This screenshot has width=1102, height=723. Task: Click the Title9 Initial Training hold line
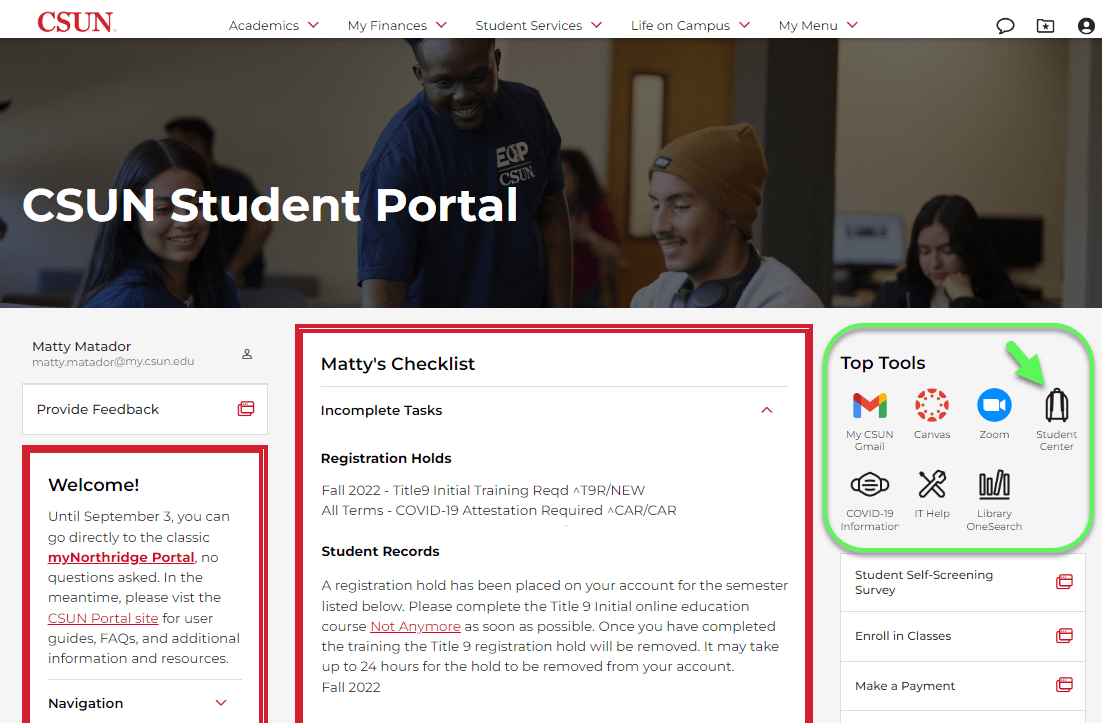point(483,490)
